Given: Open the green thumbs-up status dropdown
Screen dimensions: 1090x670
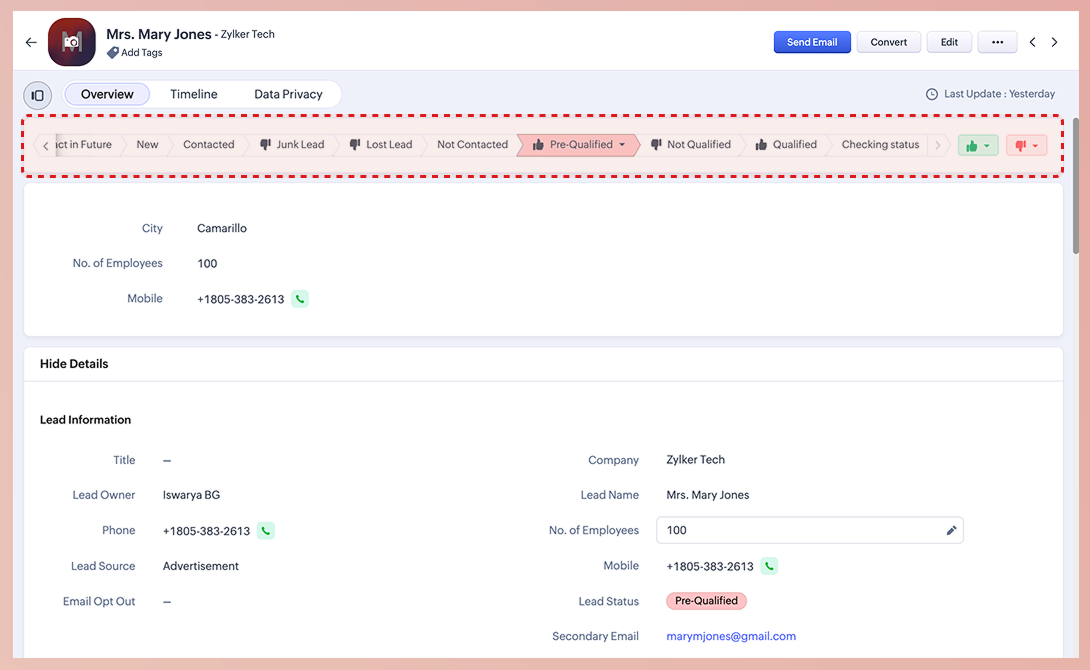Looking at the screenshot, I should 977,145.
